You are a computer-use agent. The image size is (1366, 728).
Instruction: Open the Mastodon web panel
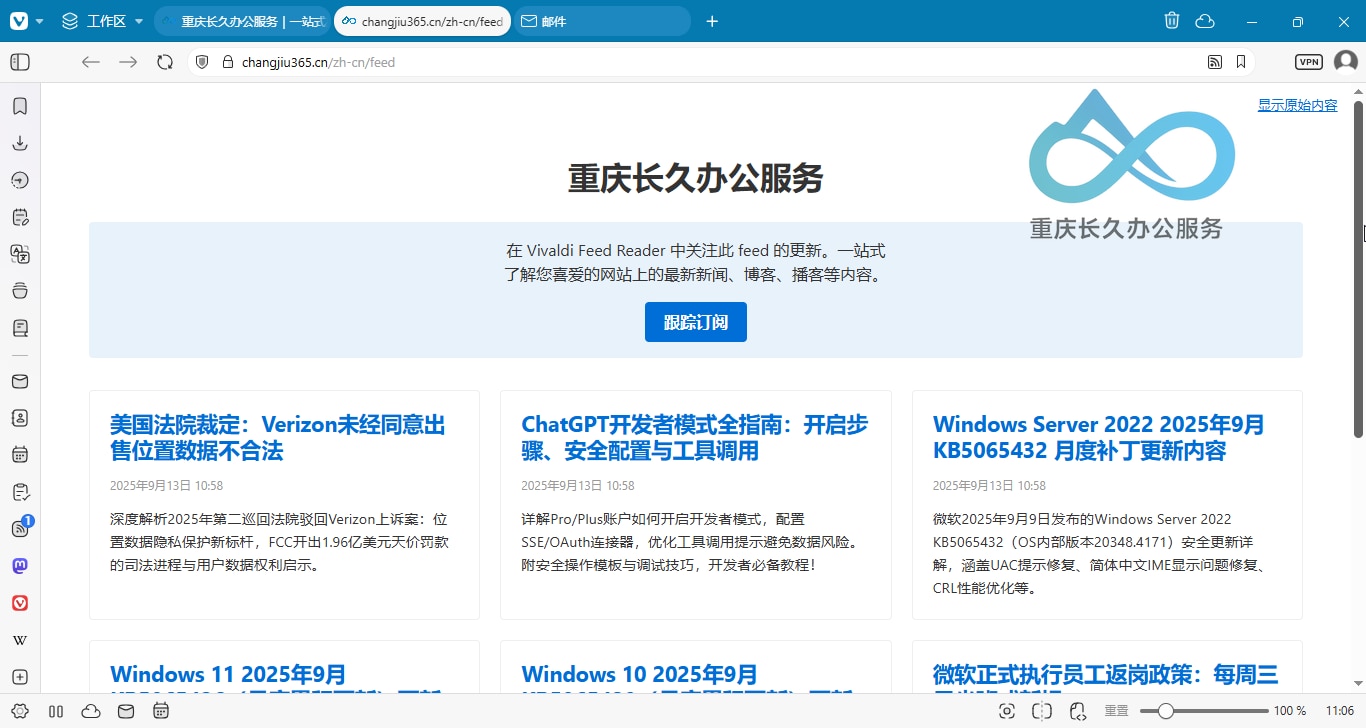tap(19, 566)
